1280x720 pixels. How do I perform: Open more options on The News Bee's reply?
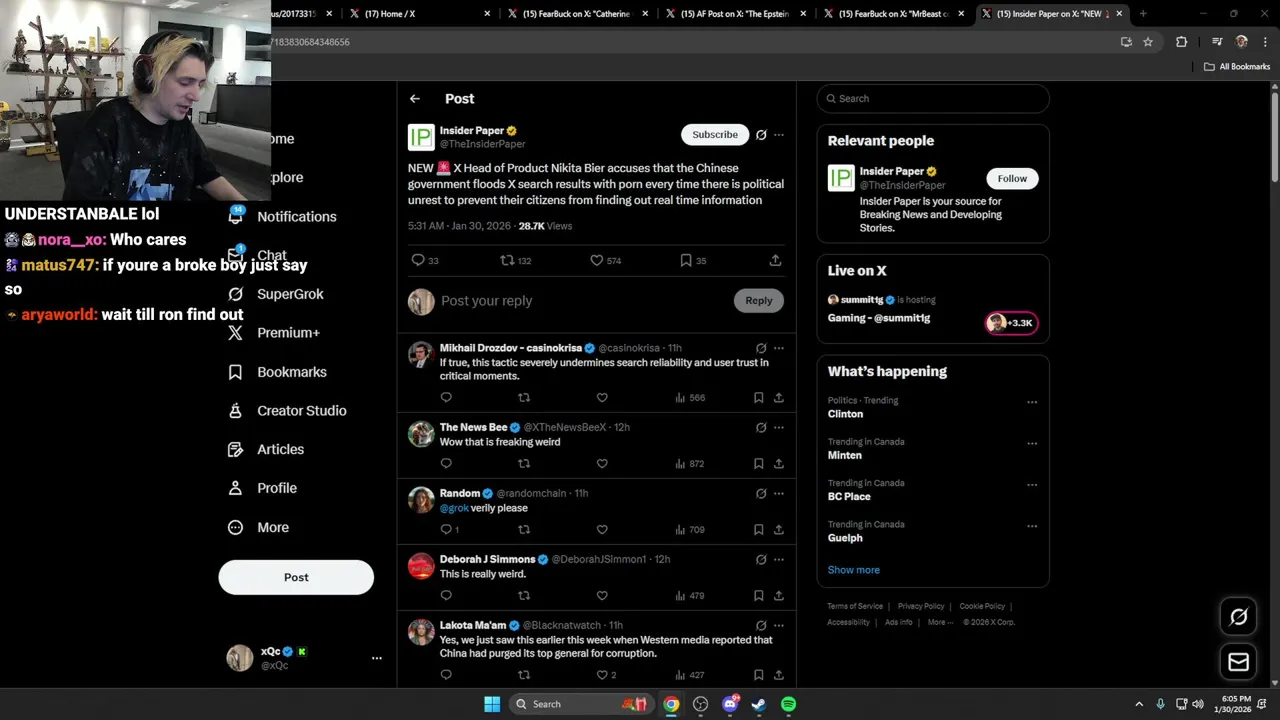pyautogui.click(x=779, y=427)
